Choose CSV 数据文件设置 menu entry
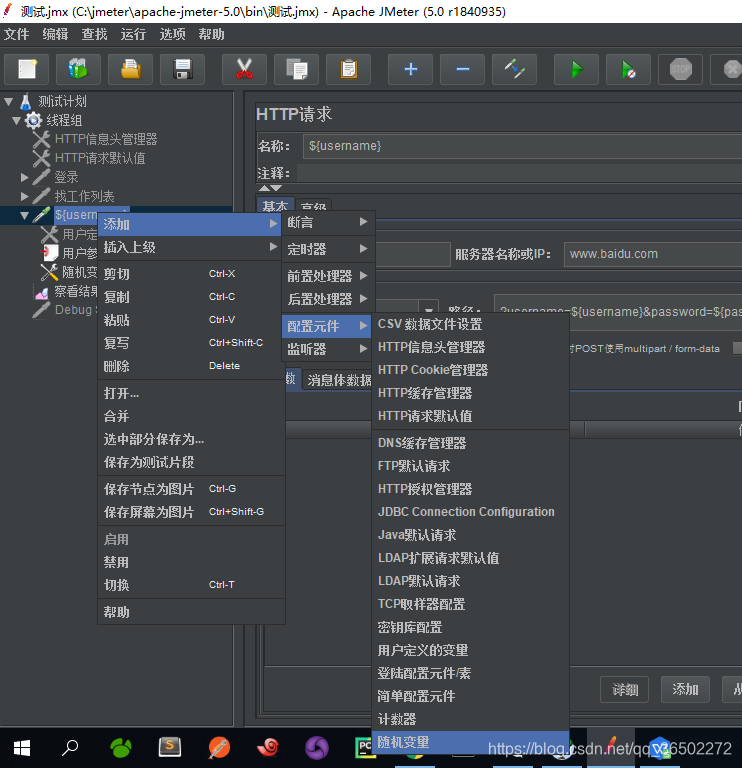742x768 pixels. (470, 324)
